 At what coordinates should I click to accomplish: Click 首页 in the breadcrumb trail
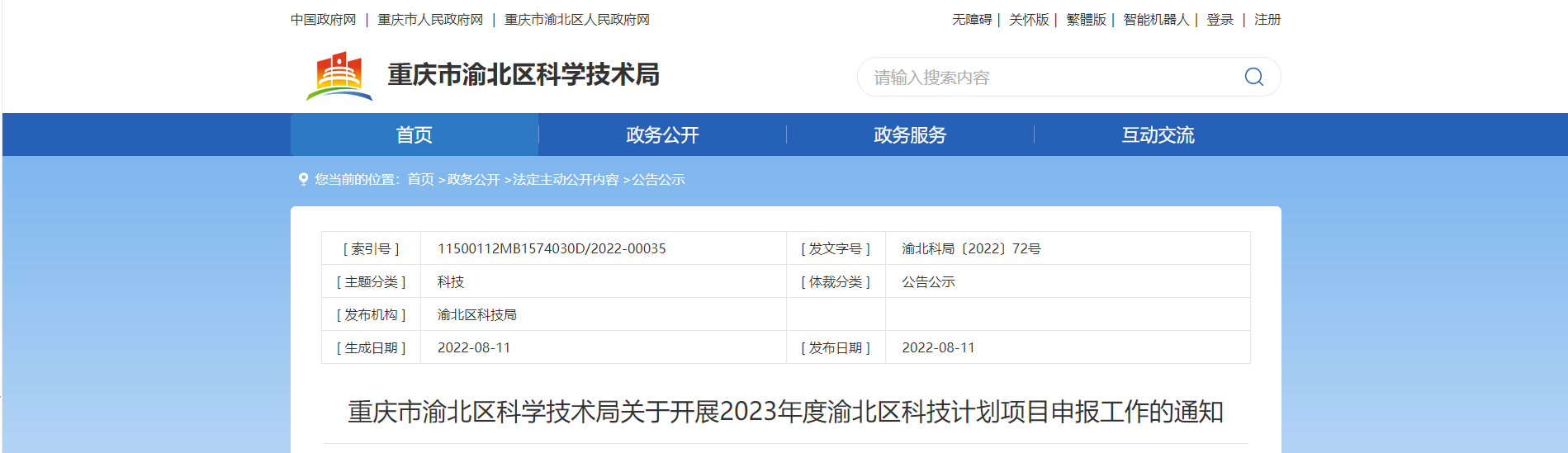point(420,180)
